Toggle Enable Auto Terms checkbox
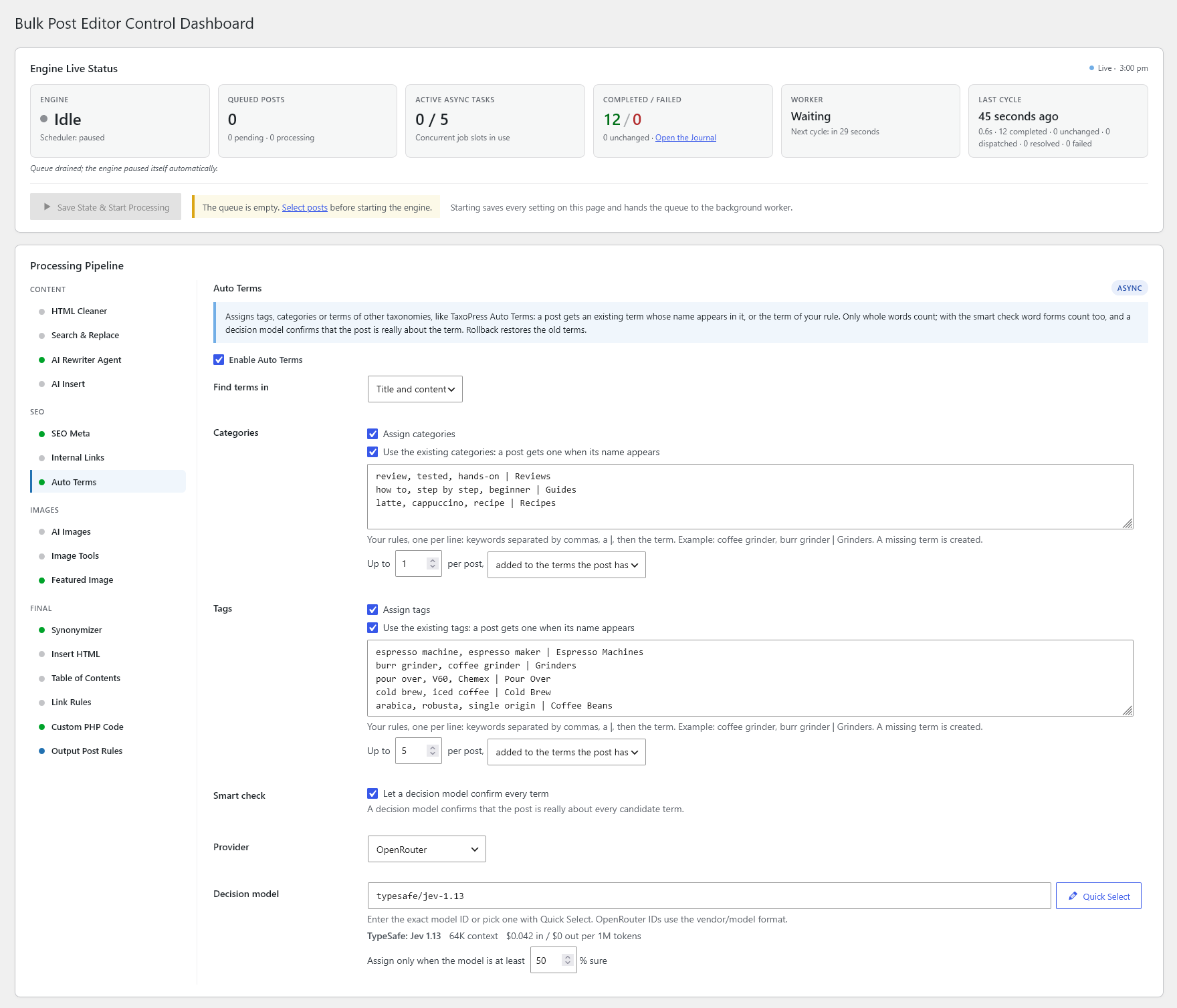The width and height of the screenshot is (1177, 1008). (219, 360)
